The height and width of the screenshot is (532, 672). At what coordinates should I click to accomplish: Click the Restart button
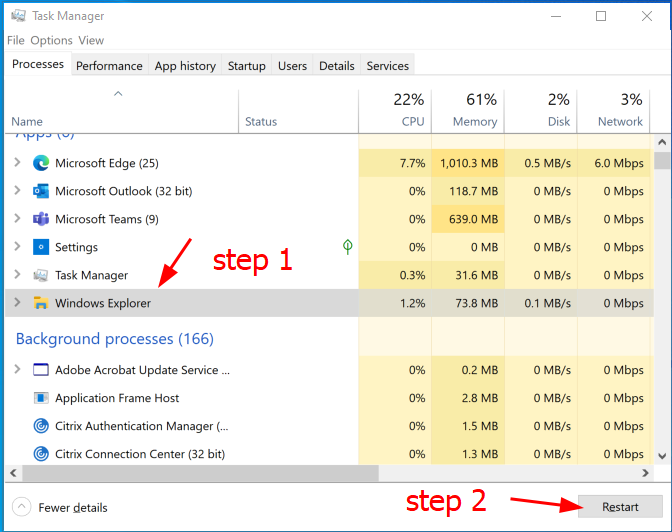coord(620,507)
